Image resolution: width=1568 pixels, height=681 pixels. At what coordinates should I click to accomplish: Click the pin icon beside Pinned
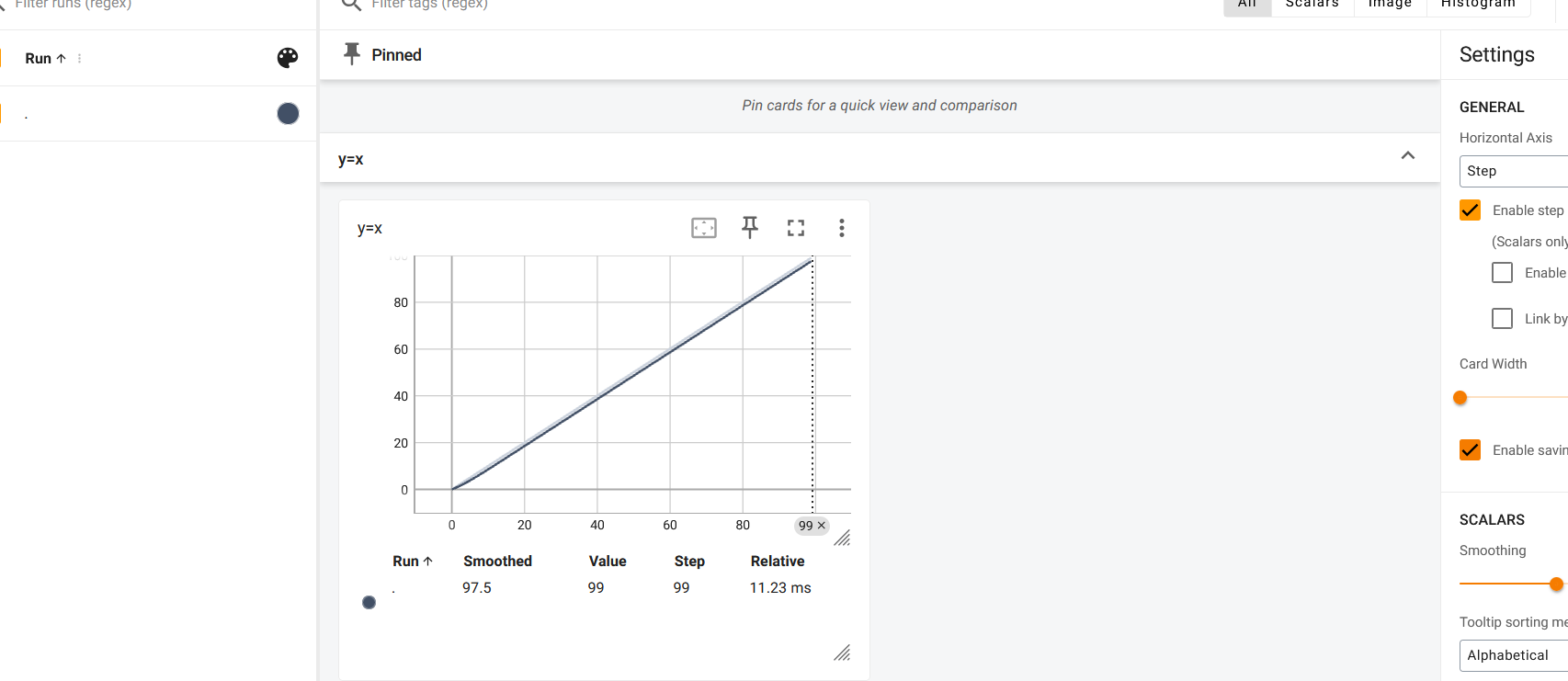tap(351, 54)
